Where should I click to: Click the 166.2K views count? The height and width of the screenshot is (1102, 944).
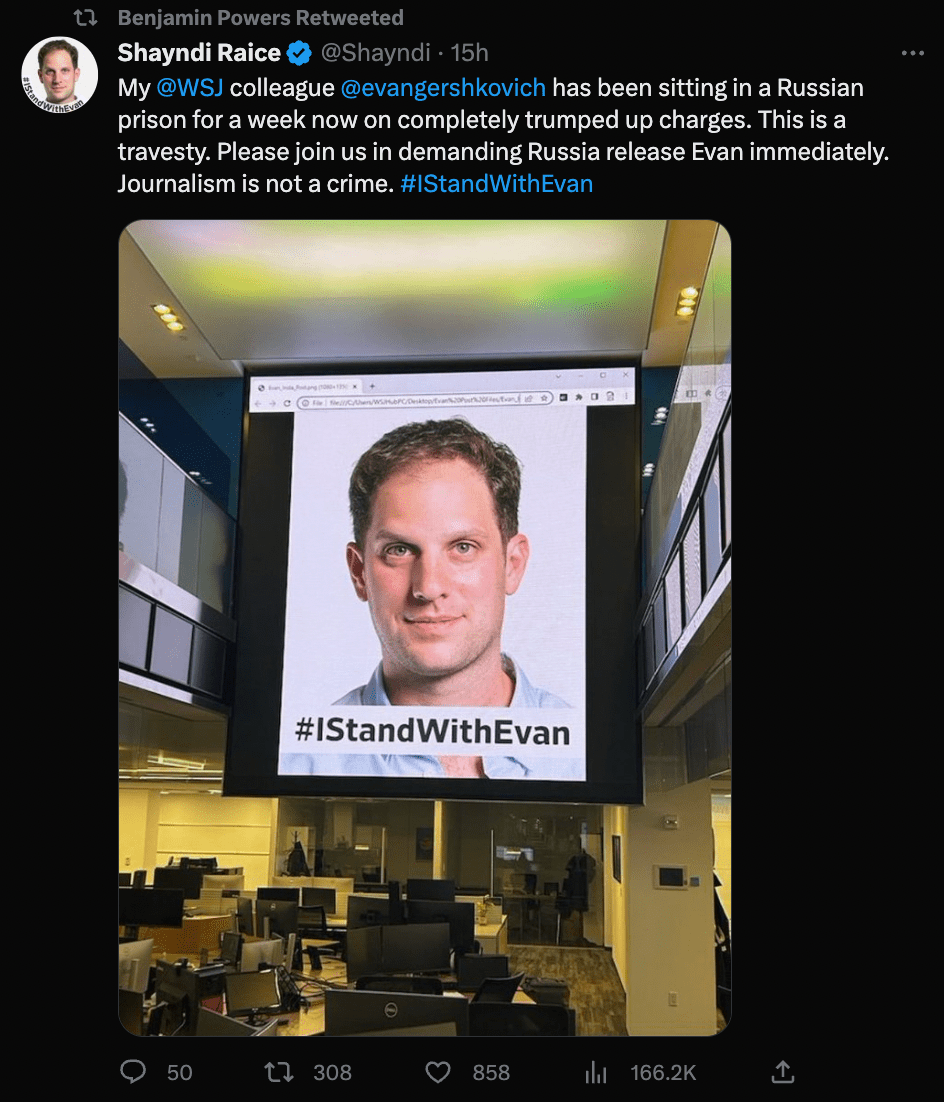click(664, 1072)
